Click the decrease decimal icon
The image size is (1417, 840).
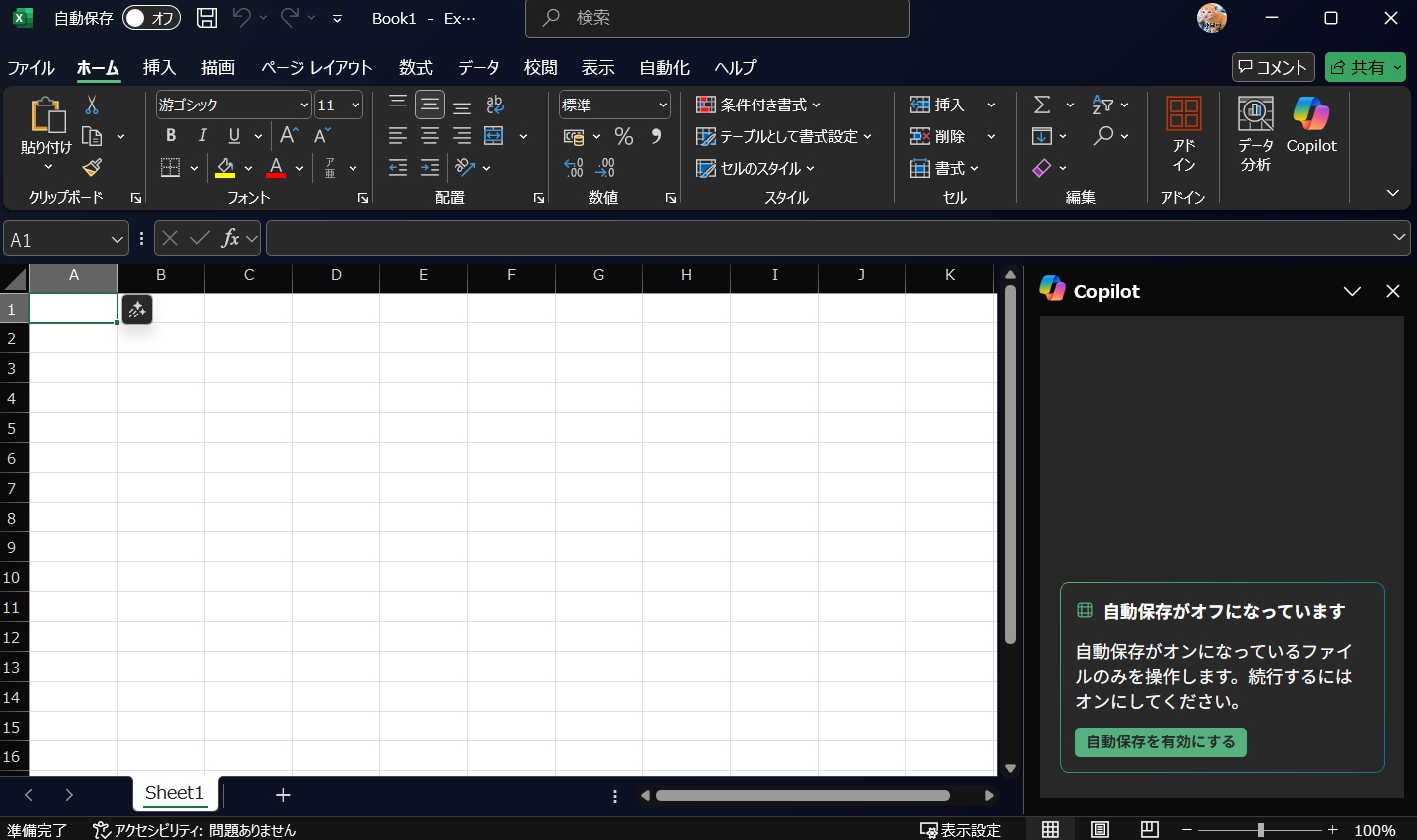(x=605, y=168)
